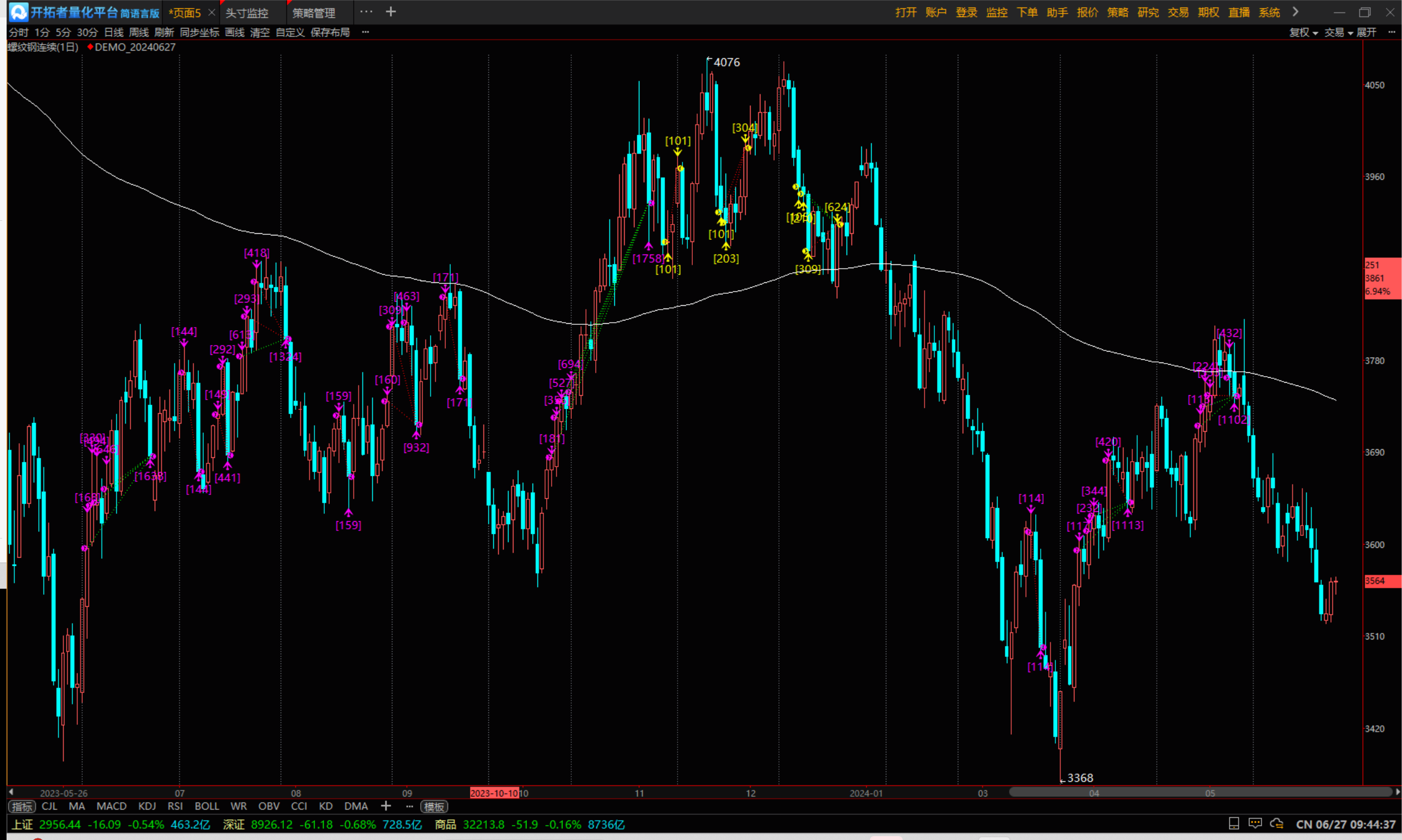The height and width of the screenshot is (840, 1402).
Task: Select the RSI indicator
Action: tap(175, 806)
